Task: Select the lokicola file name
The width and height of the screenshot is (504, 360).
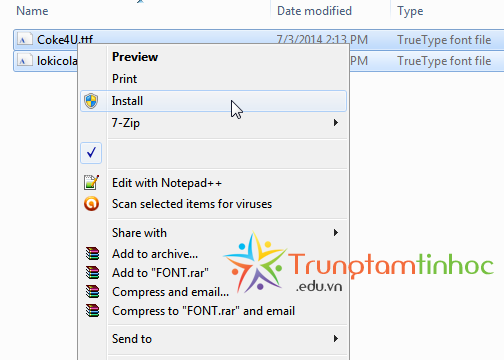Action: [57, 61]
